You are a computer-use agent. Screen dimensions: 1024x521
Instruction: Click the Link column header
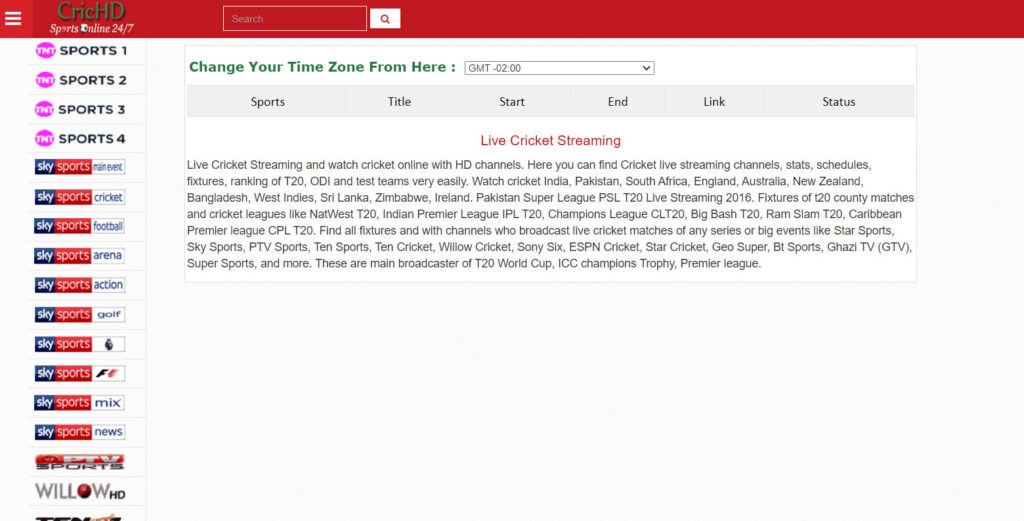click(714, 101)
